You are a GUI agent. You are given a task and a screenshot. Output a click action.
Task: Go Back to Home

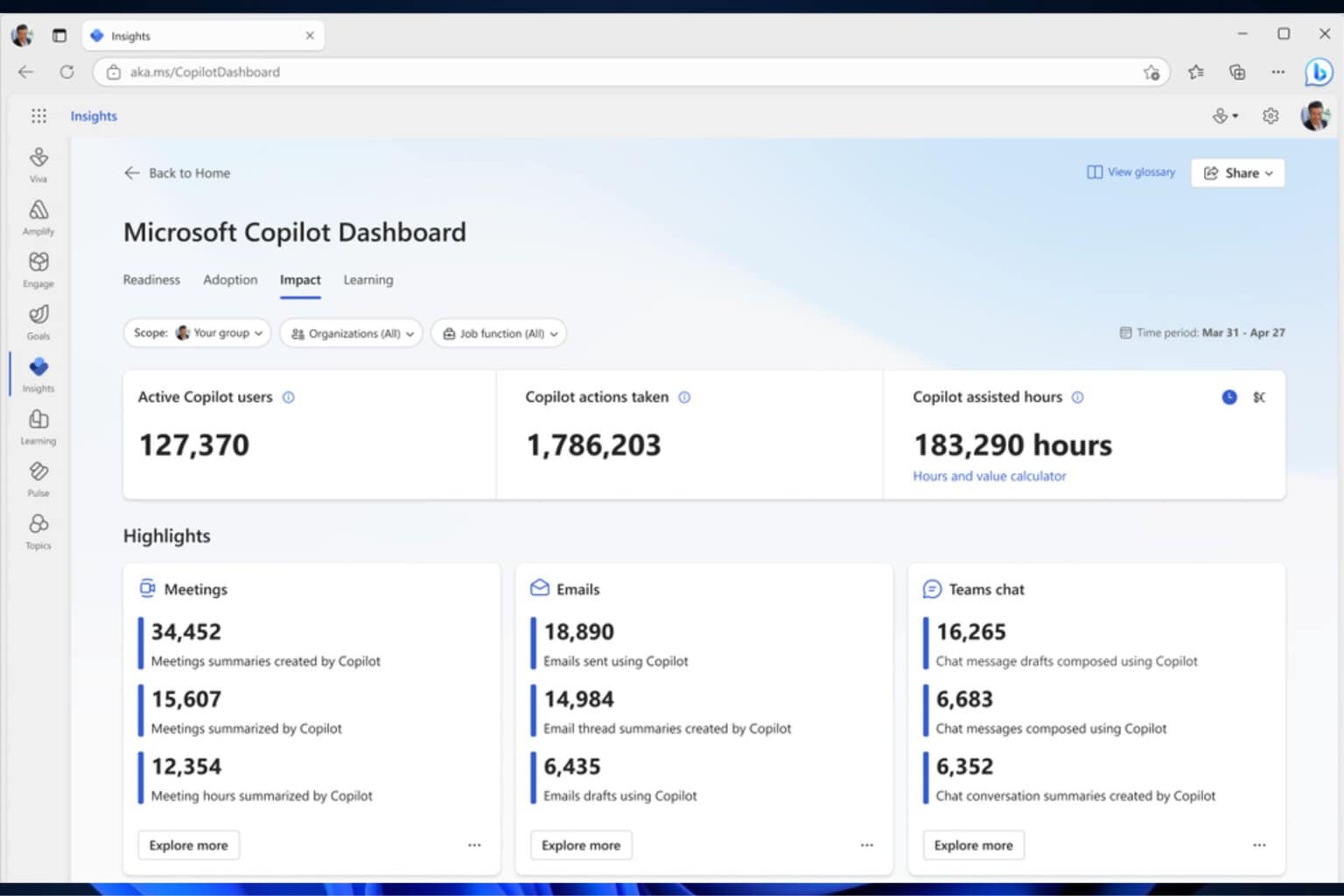pos(177,173)
